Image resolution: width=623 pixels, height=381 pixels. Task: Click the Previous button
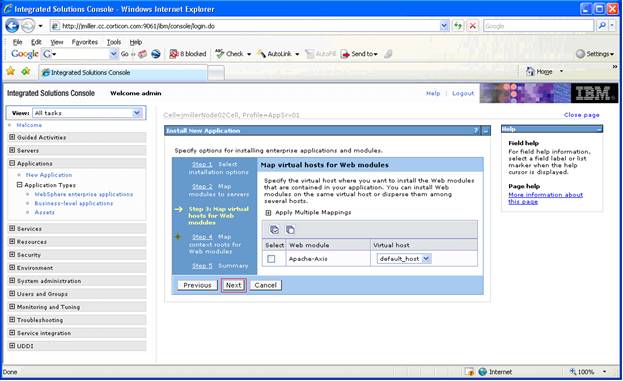coord(197,285)
